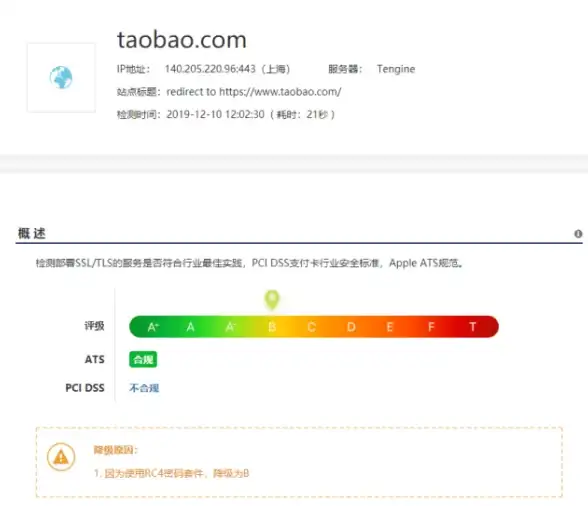
Task: Click the globe site icon thumbnail
Action: coord(61,78)
